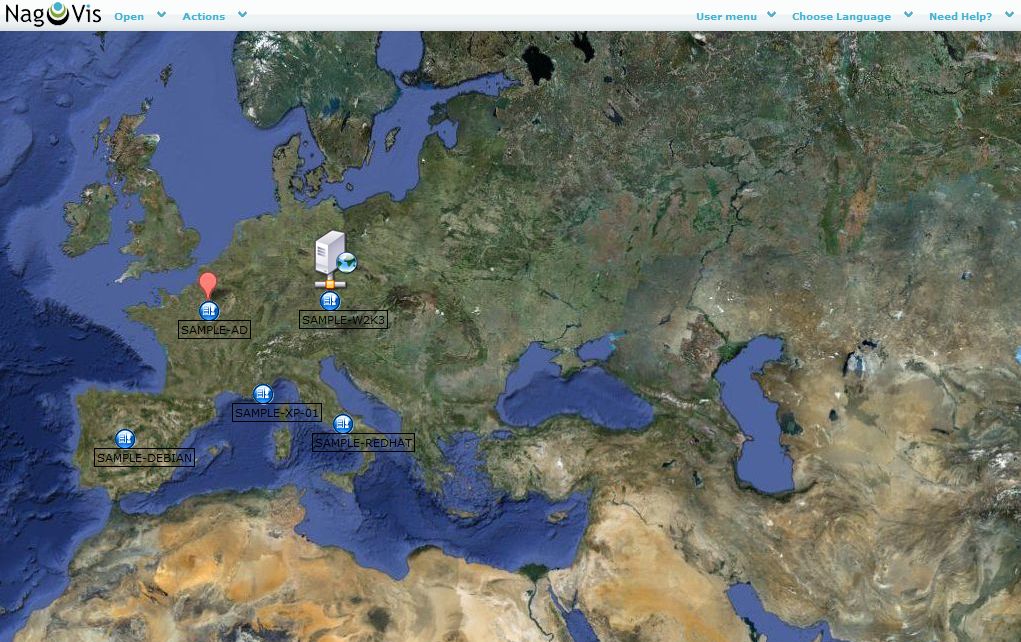Click the SAMPLE-REDHAT host status icon
The width and height of the screenshot is (1021, 642).
pos(343,424)
